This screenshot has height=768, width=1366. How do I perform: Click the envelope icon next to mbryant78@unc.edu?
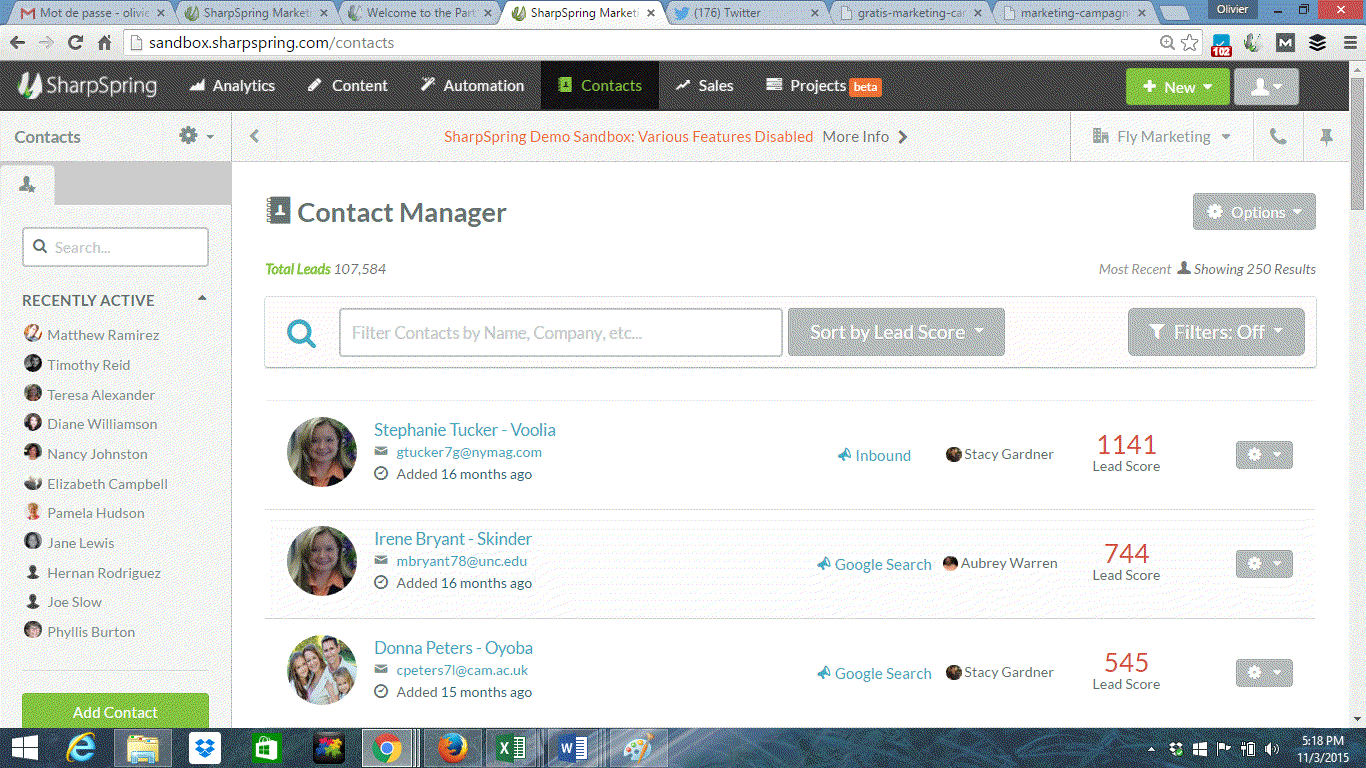381,560
